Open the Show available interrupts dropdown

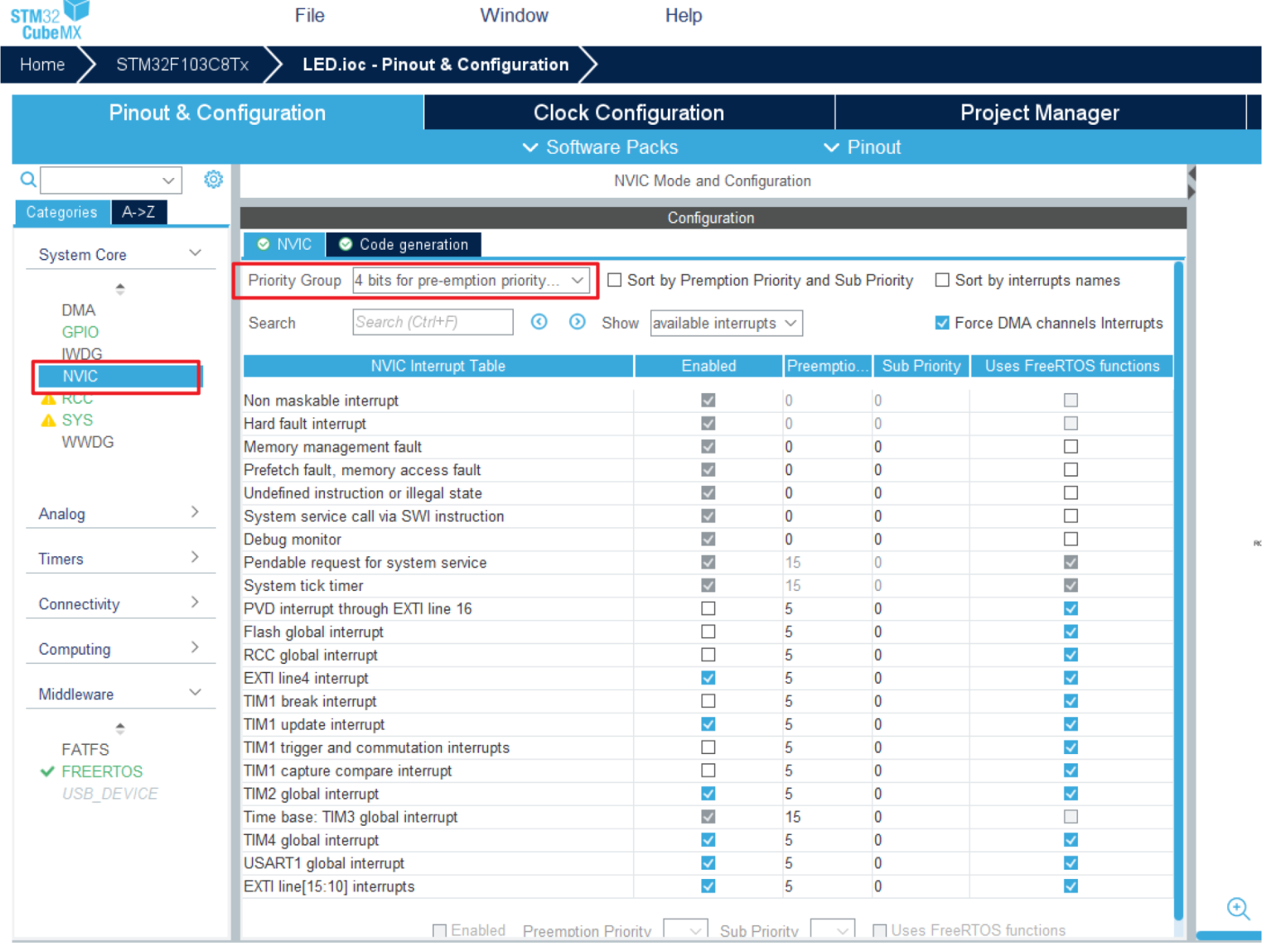point(726,323)
